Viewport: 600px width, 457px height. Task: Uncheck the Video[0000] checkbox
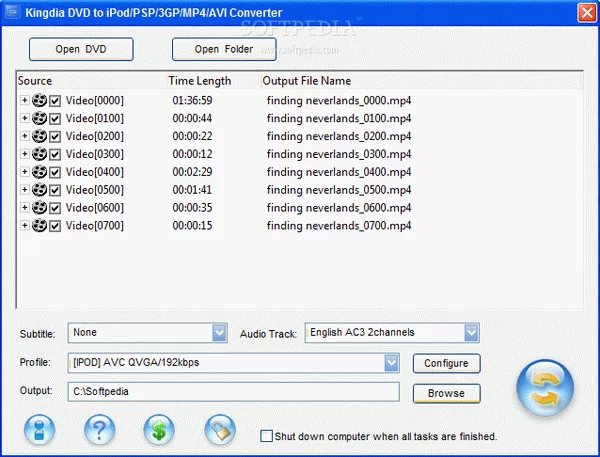pos(55,101)
